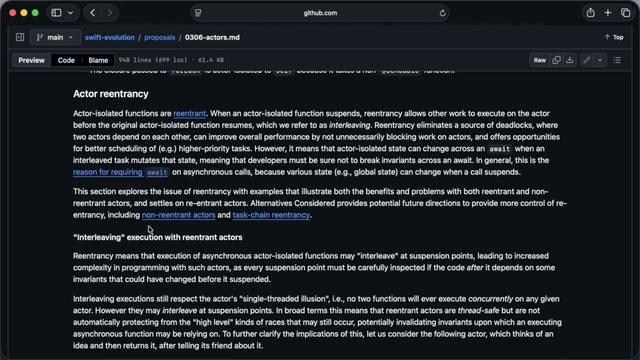Edit this file with pencil icon
The height and width of the screenshot is (360, 640).
tap(587, 60)
